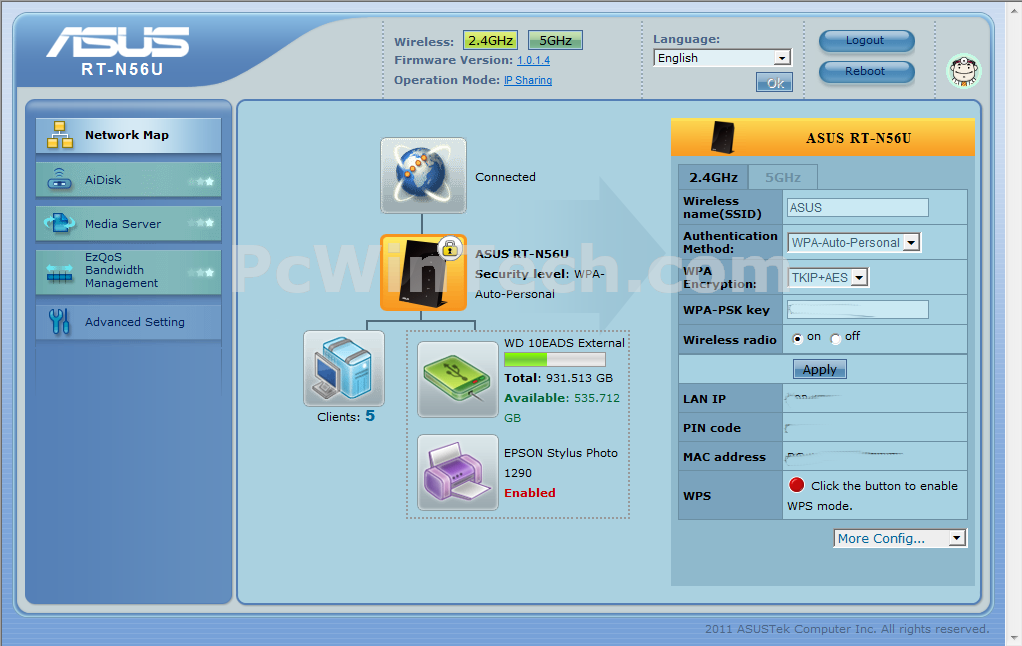The image size is (1022, 646).
Task: Click the Logout button
Action: (x=866, y=40)
